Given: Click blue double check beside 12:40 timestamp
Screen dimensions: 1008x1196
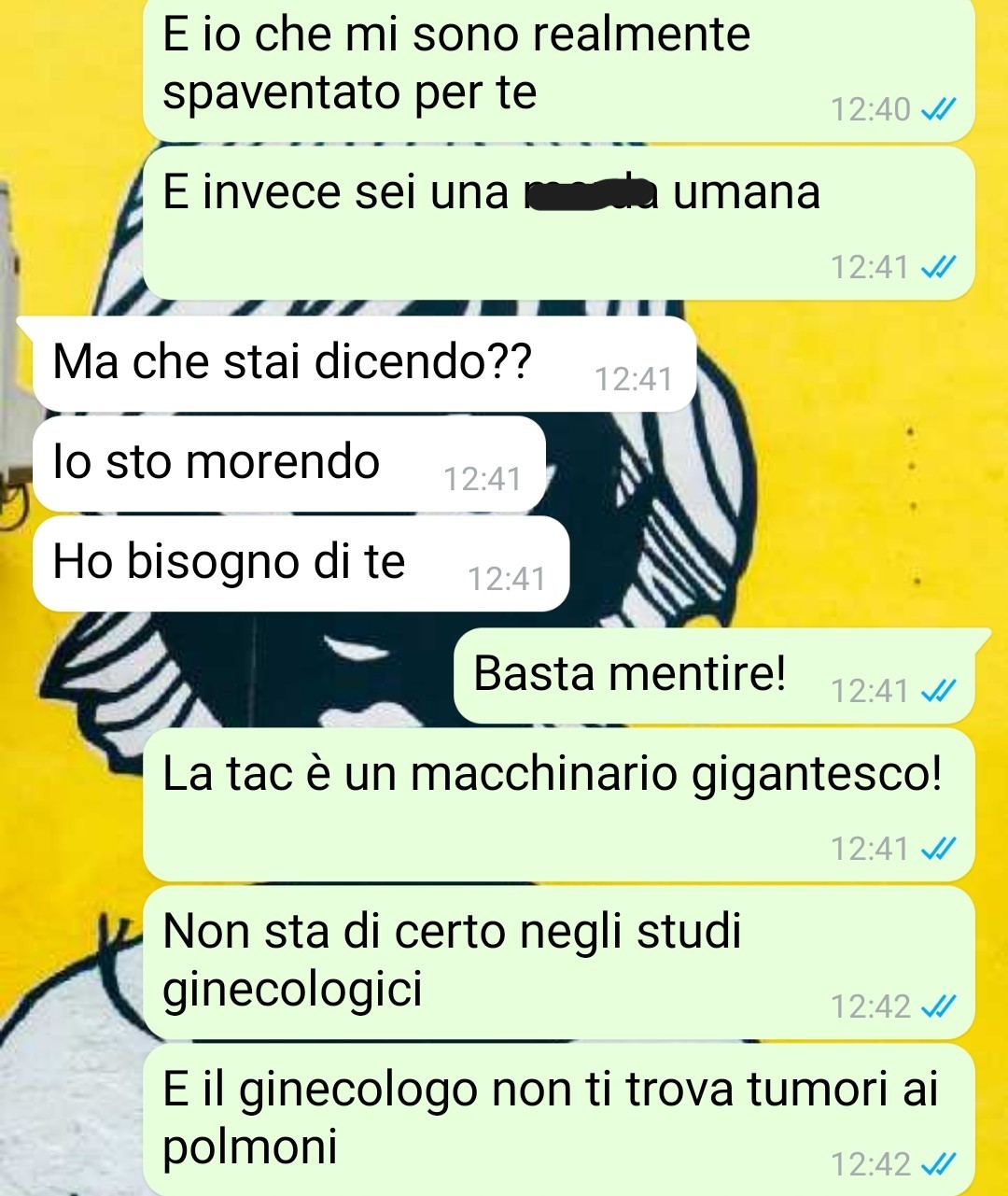Looking at the screenshot, I should pos(938,110).
